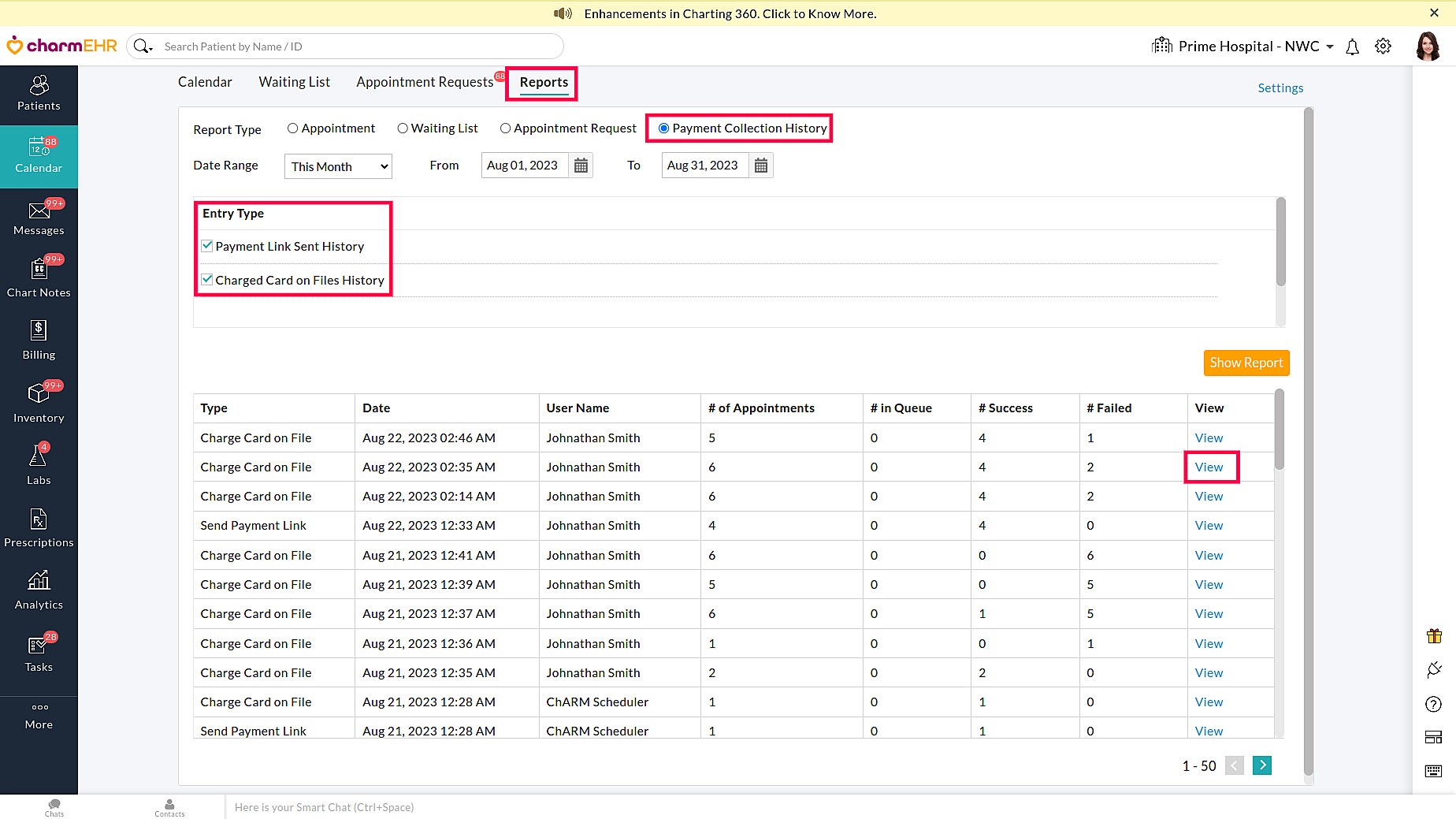Select Chart Notes in the sidebar
Viewport: 1456px width, 819px height.
click(x=39, y=277)
